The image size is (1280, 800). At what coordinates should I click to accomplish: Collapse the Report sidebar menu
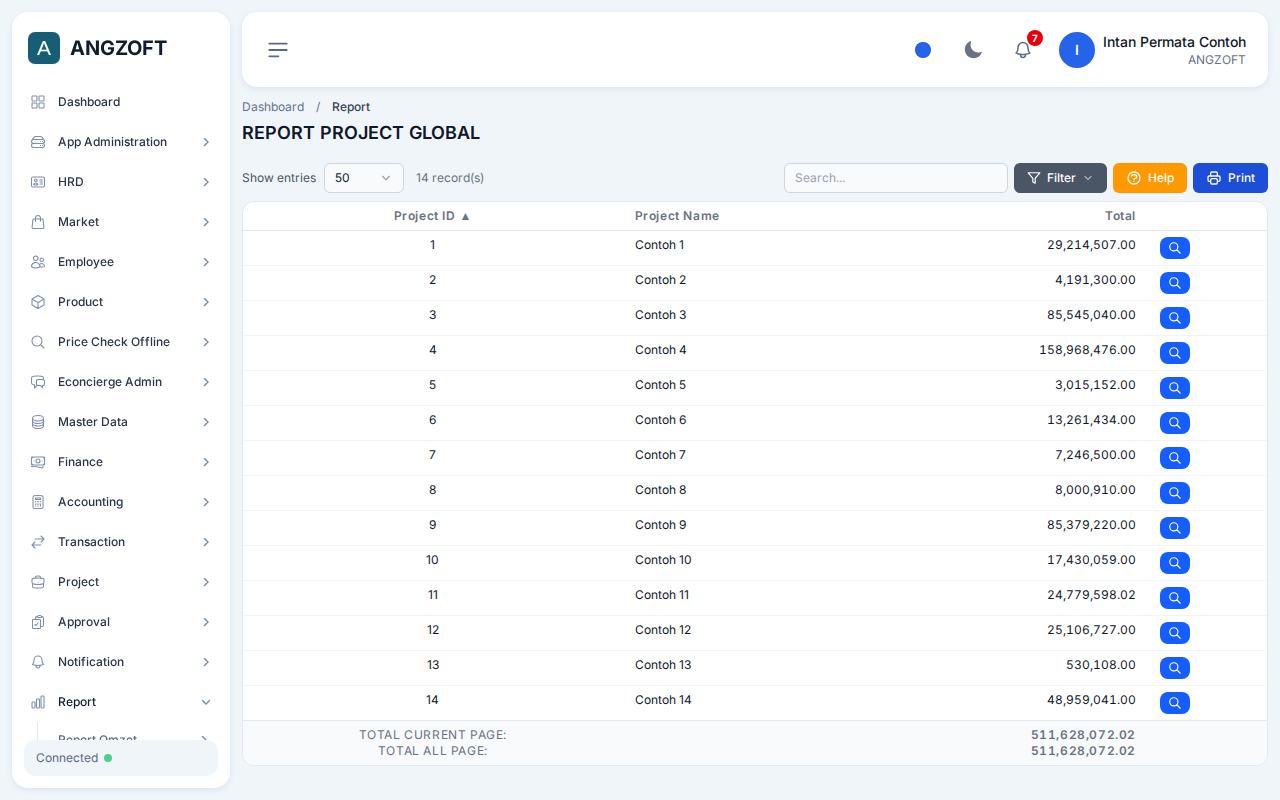click(x=121, y=702)
